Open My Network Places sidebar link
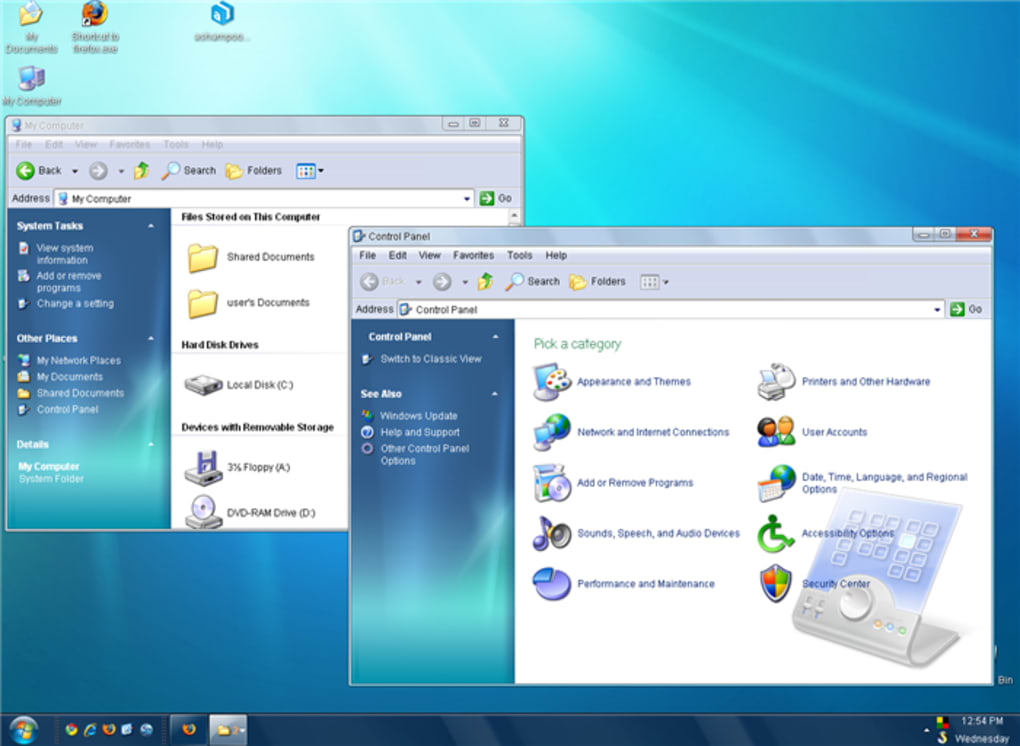This screenshot has height=746, width=1020. tap(79, 360)
